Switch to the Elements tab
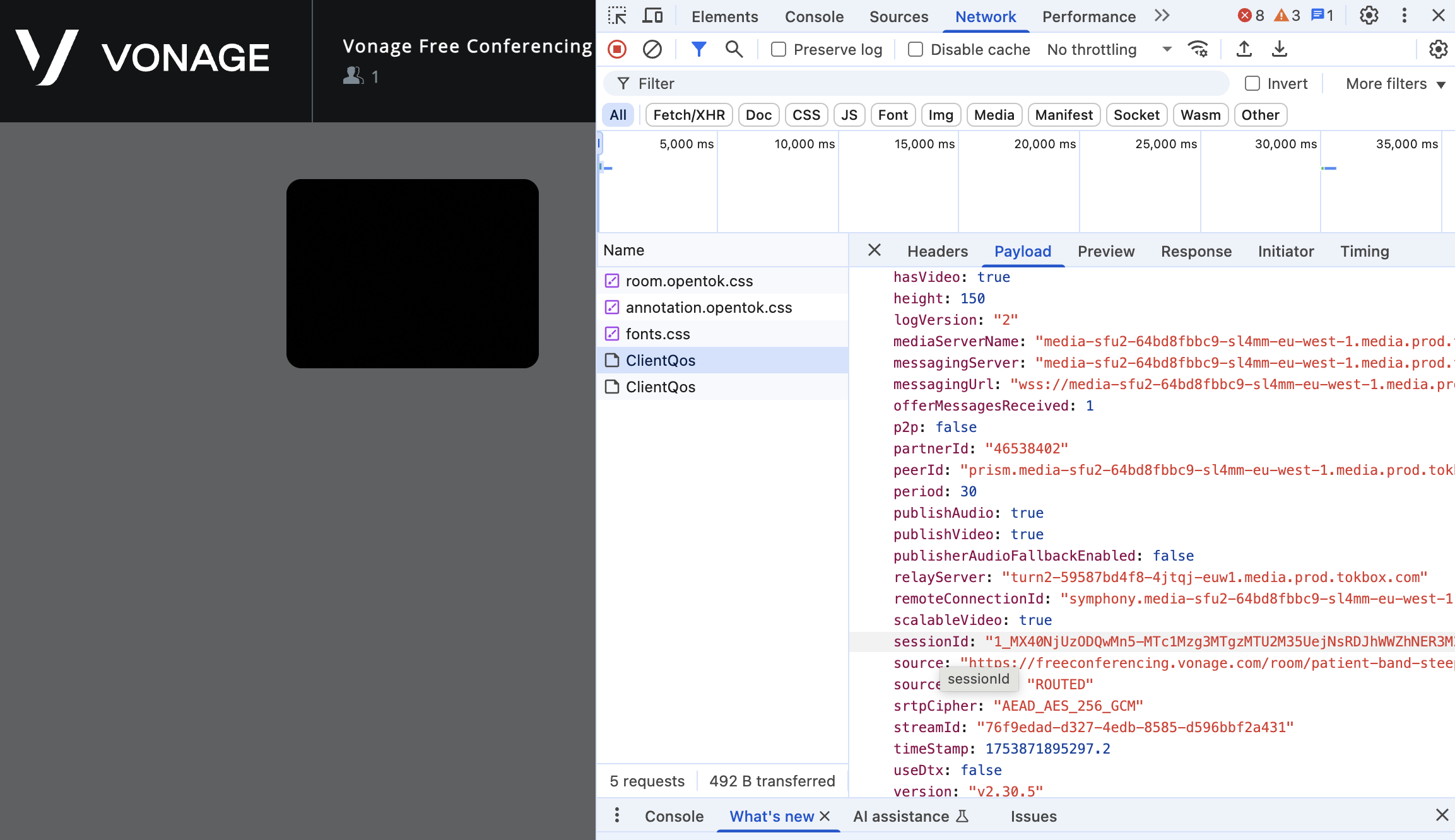The height and width of the screenshot is (840, 1455). coord(724,16)
